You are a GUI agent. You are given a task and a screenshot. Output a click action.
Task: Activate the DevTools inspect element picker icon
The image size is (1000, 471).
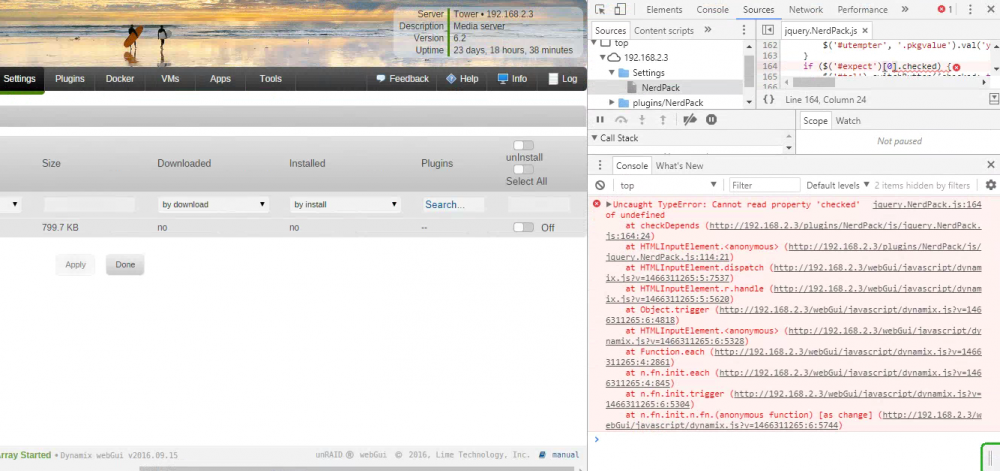[599, 10]
